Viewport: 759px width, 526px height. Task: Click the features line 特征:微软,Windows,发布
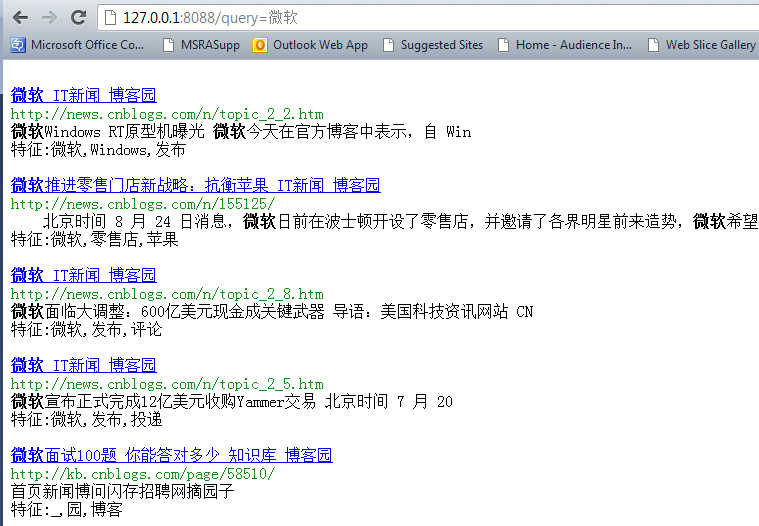98,150
